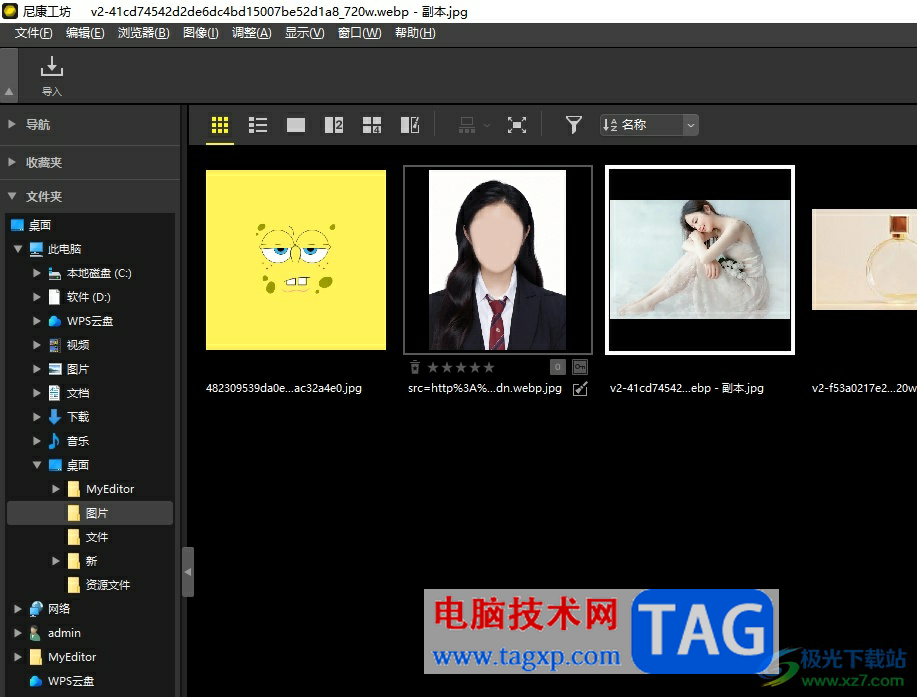Set first star rating on portrait image

[x=433, y=367]
